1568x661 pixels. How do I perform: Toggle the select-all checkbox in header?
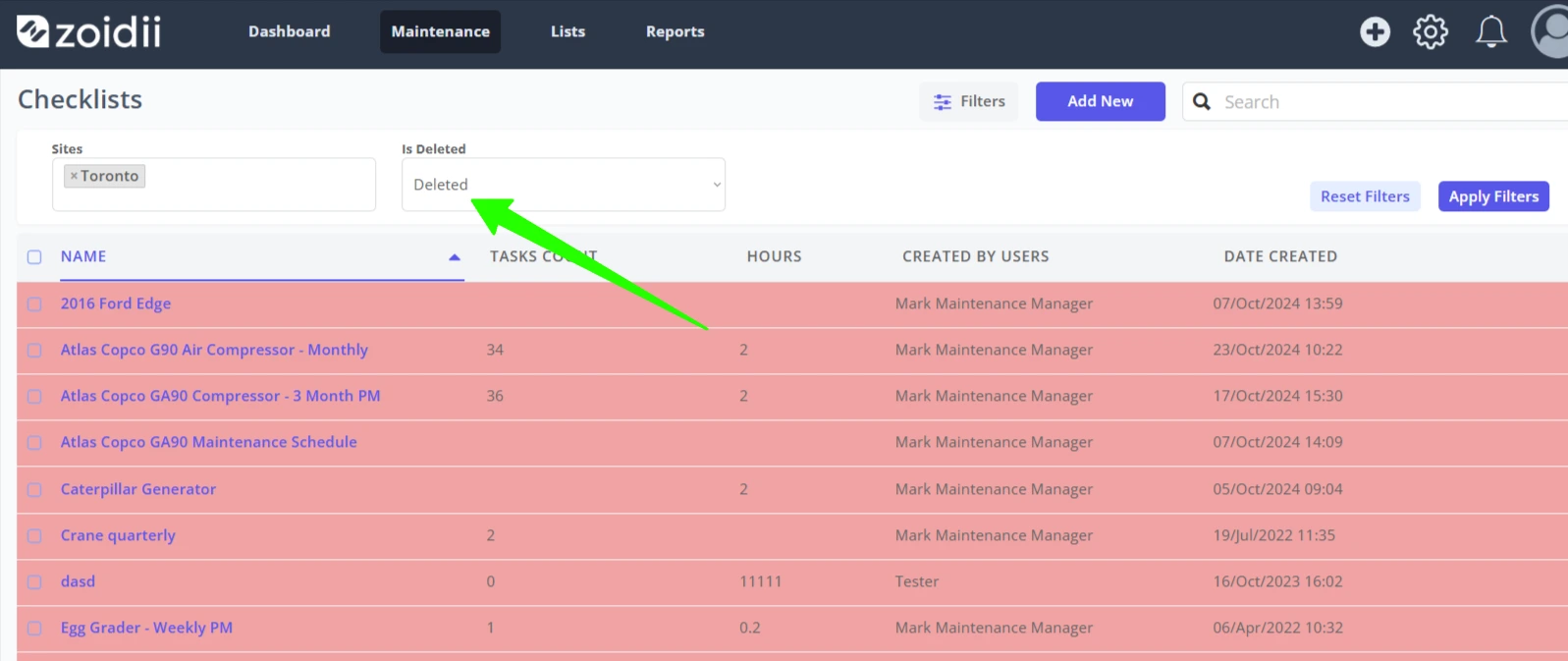tap(34, 257)
